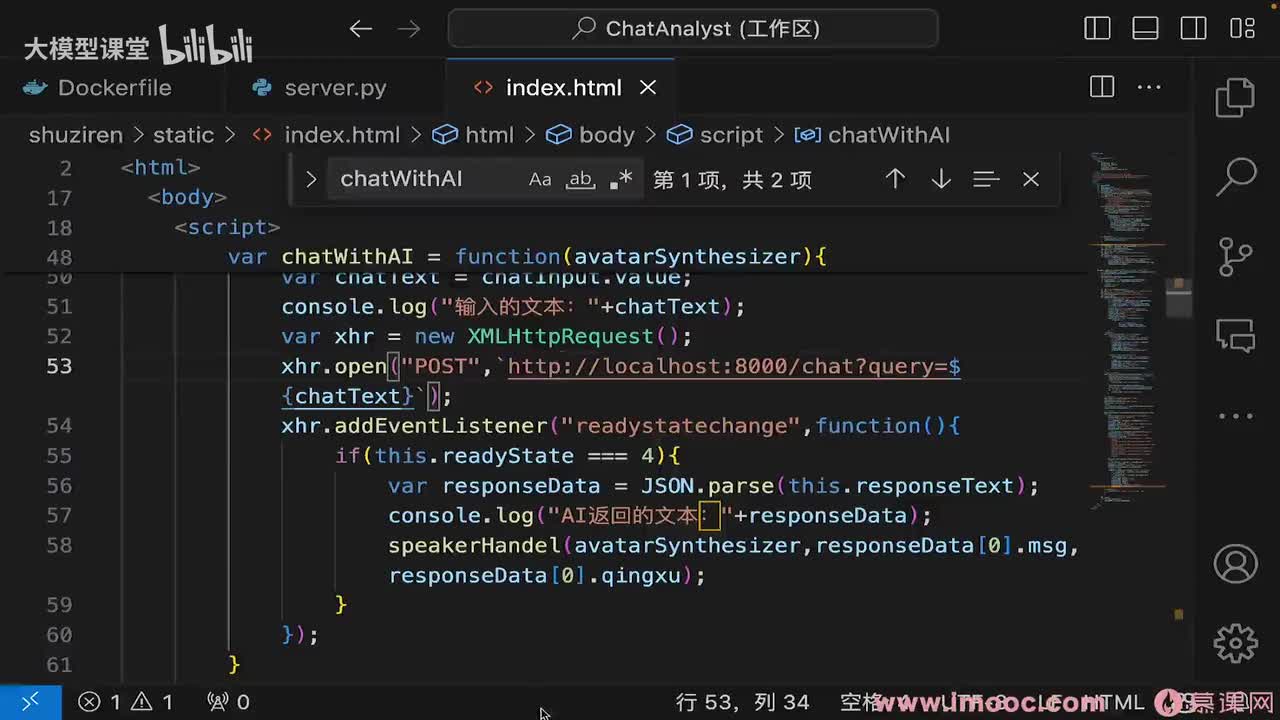Select the index.html editor tab
The image size is (1280, 720).
tap(563, 88)
